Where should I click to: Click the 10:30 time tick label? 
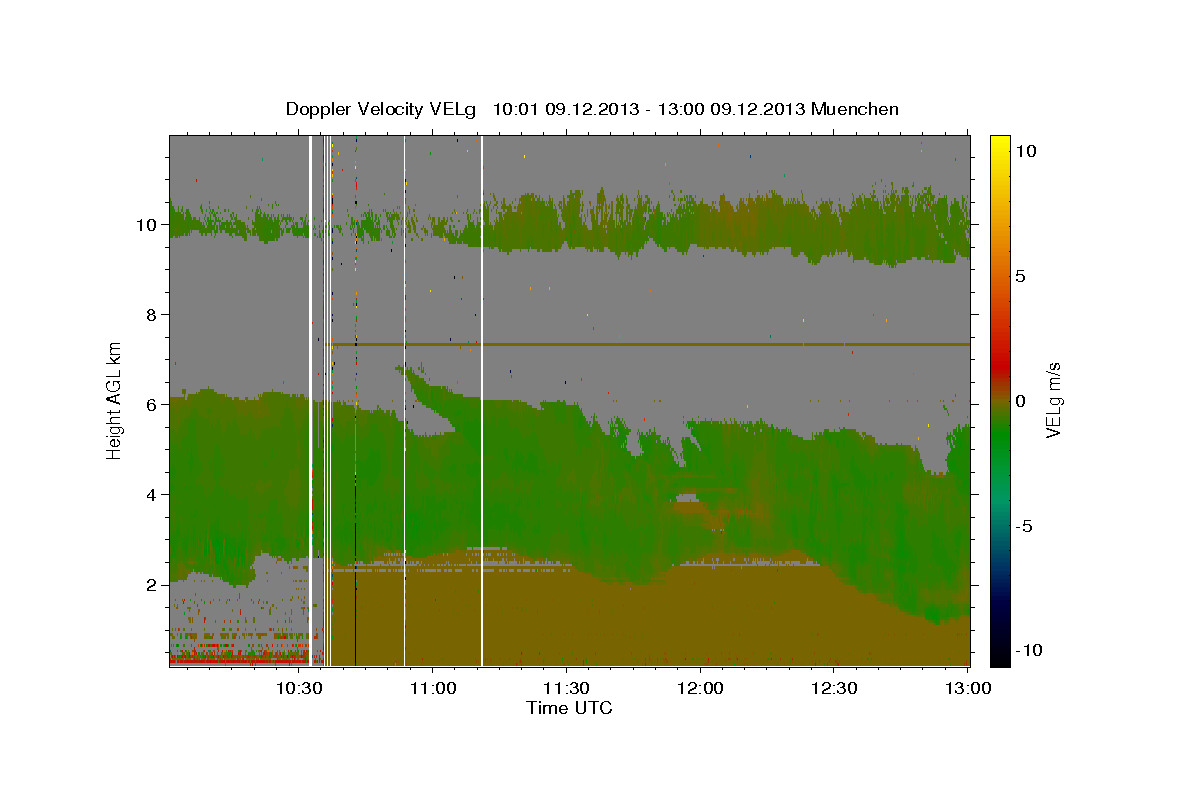(x=299, y=688)
